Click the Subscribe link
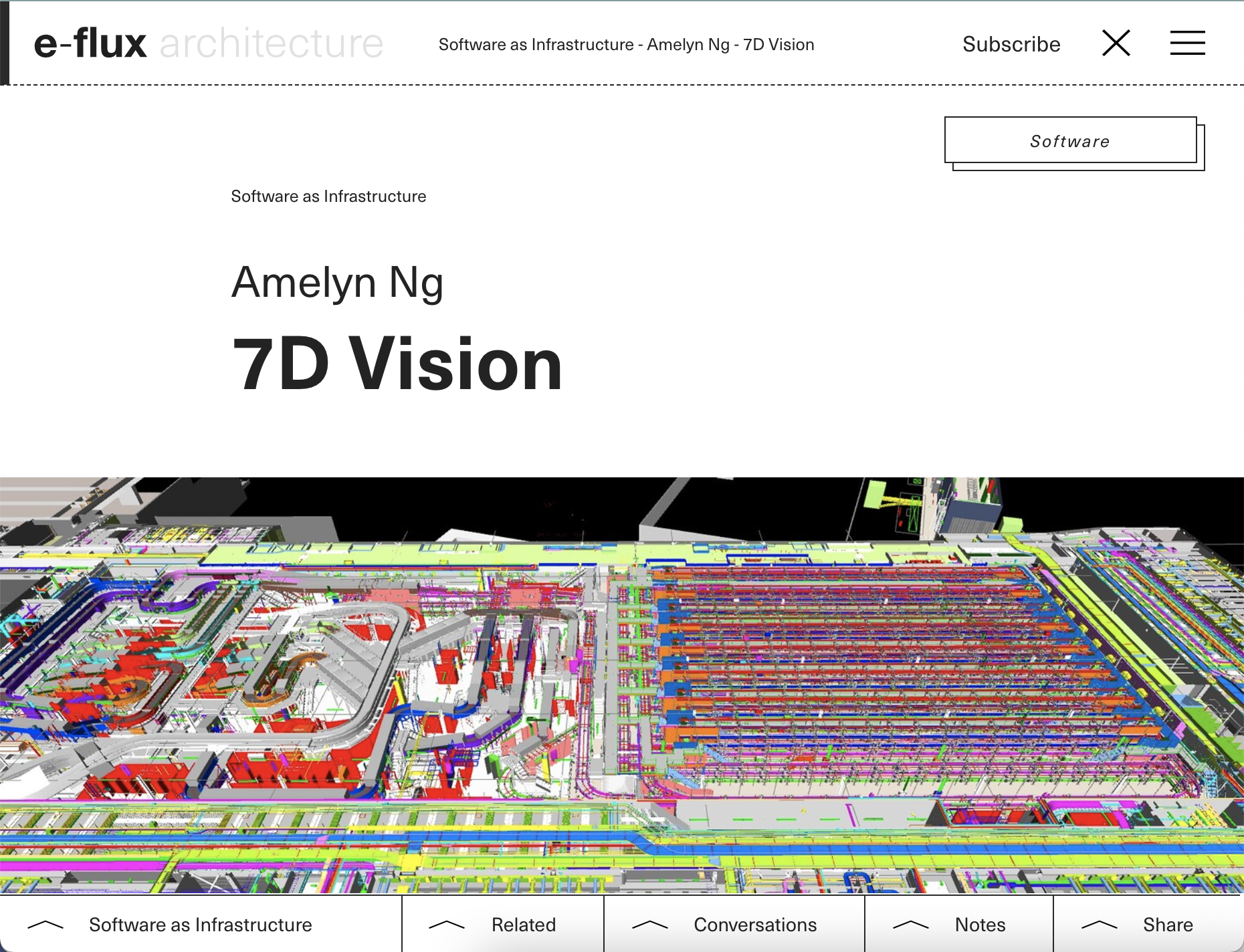This screenshot has height=952, width=1244. pyautogui.click(x=1011, y=44)
